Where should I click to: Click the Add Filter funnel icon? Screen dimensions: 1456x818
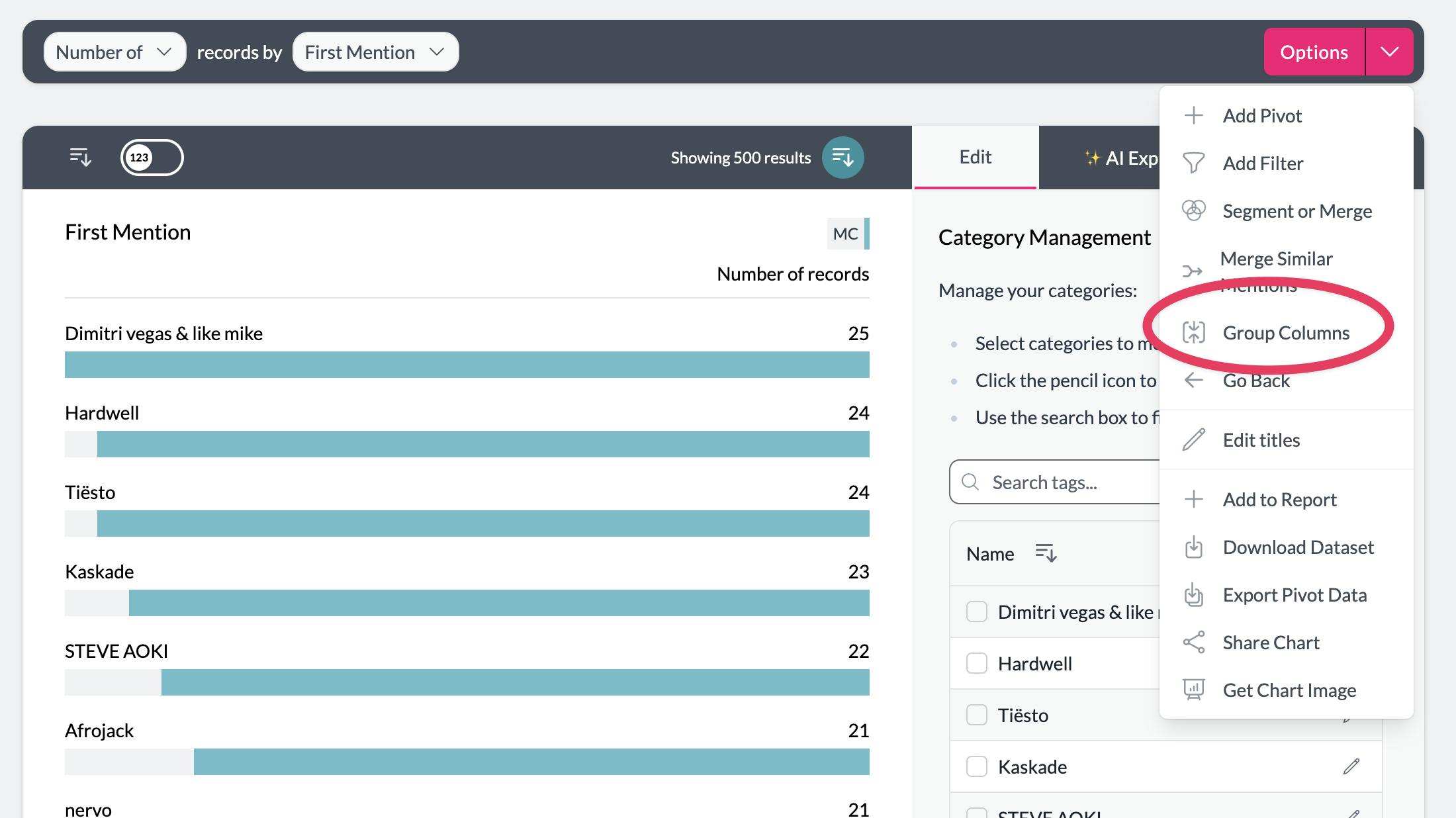[1193, 163]
